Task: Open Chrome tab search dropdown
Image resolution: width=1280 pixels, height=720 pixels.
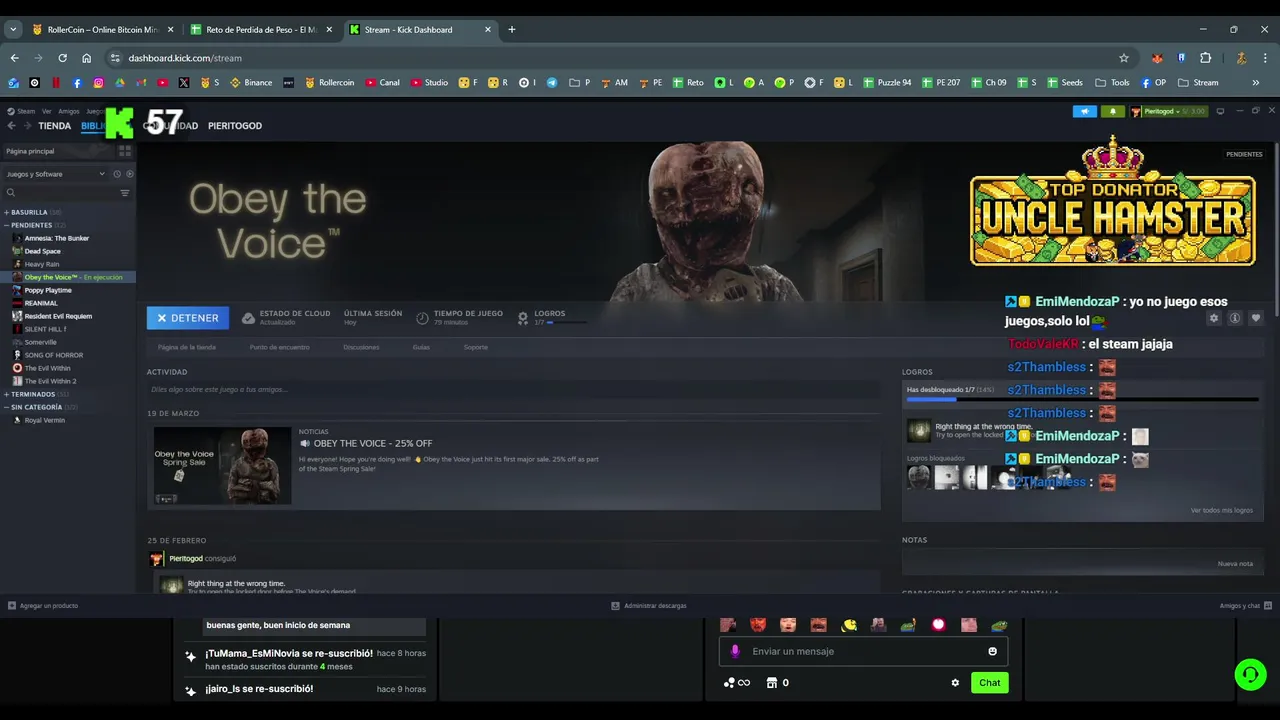Action: 13,29
